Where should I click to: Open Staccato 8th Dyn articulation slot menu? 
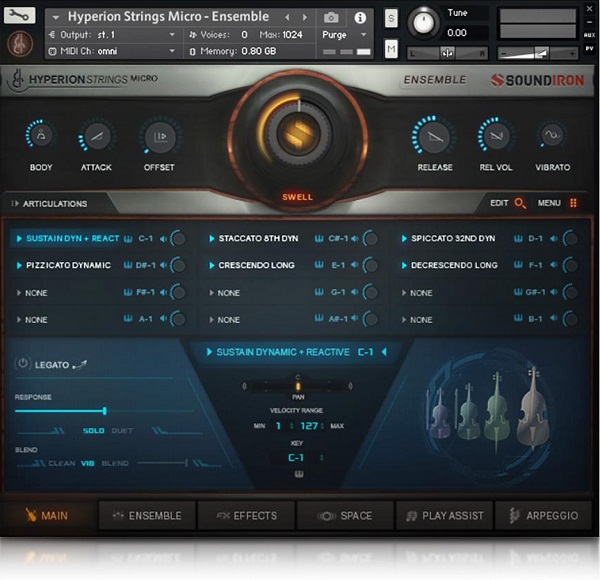click(x=212, y=239)
